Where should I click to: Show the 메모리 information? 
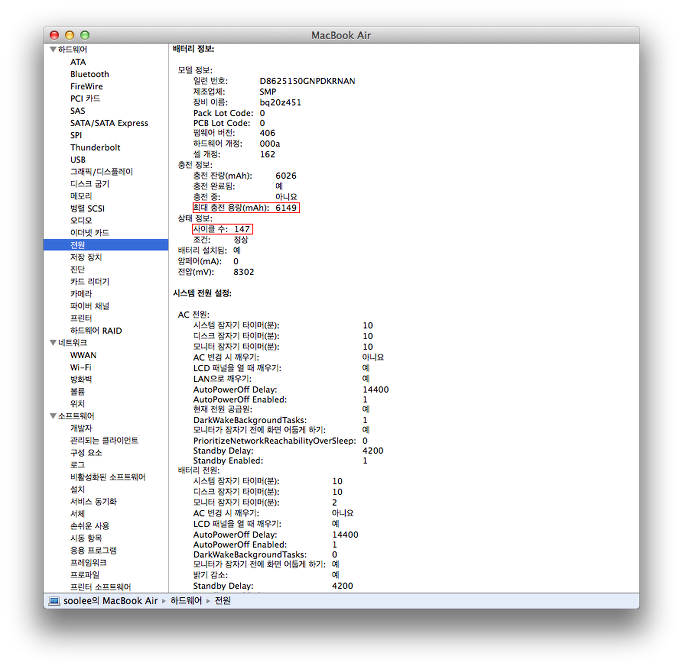click(81, 196)
